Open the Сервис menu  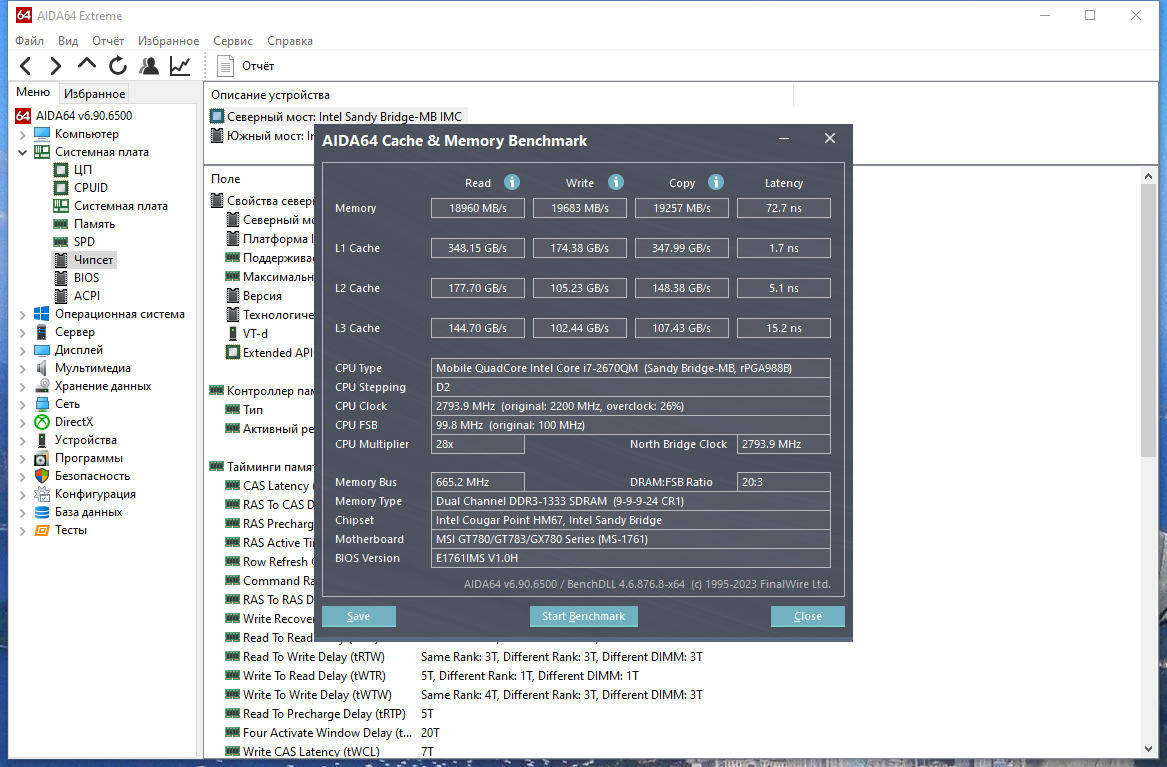tap(232, 41)
